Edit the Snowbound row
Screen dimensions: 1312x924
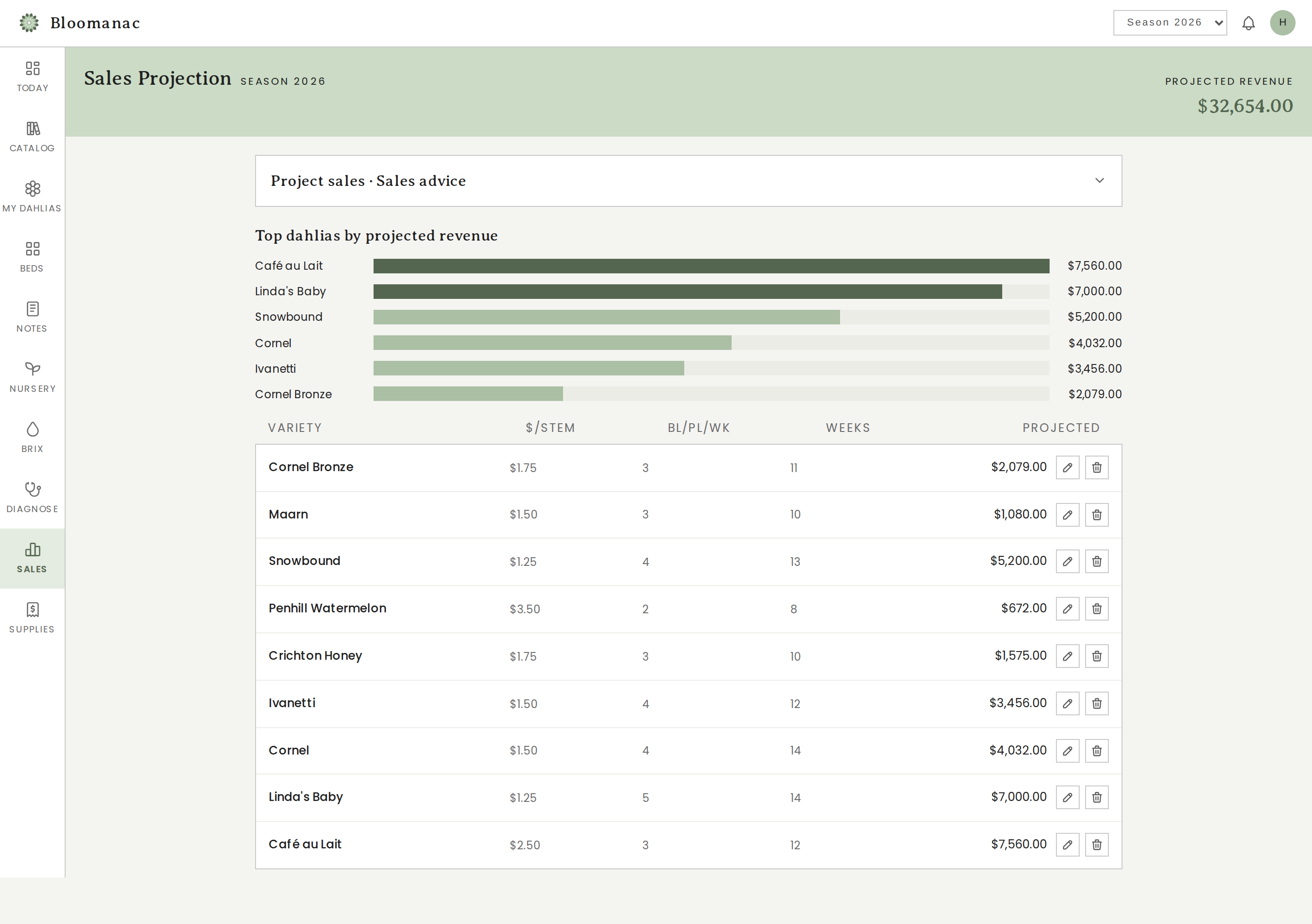point(1067,561)
